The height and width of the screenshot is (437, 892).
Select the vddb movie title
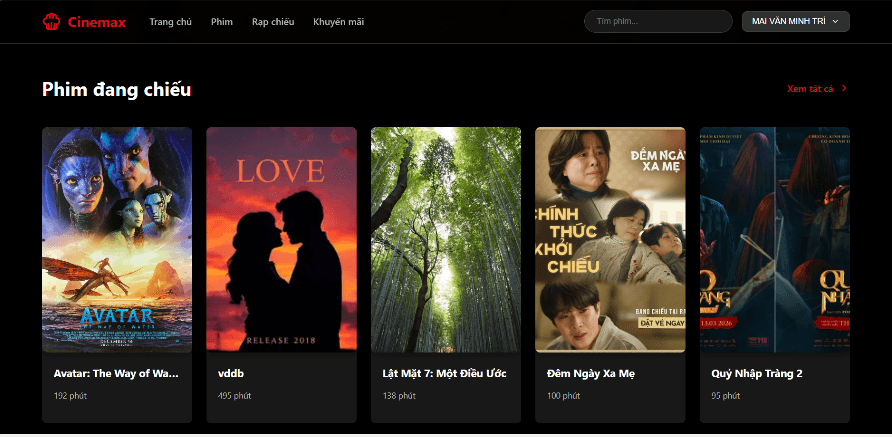(x=231, y=374)
